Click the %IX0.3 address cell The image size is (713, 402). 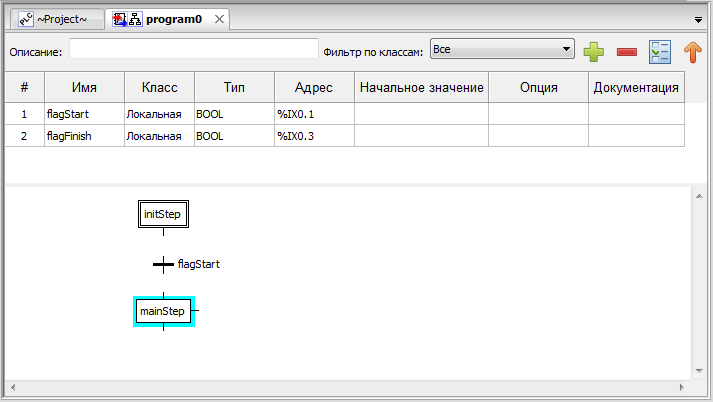click(x=313, y=136)
